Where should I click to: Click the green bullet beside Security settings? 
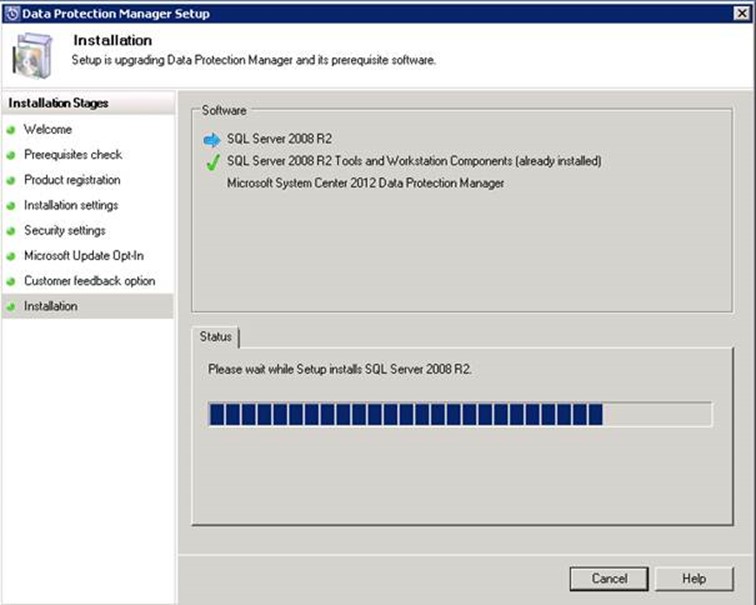click(11, 231)
